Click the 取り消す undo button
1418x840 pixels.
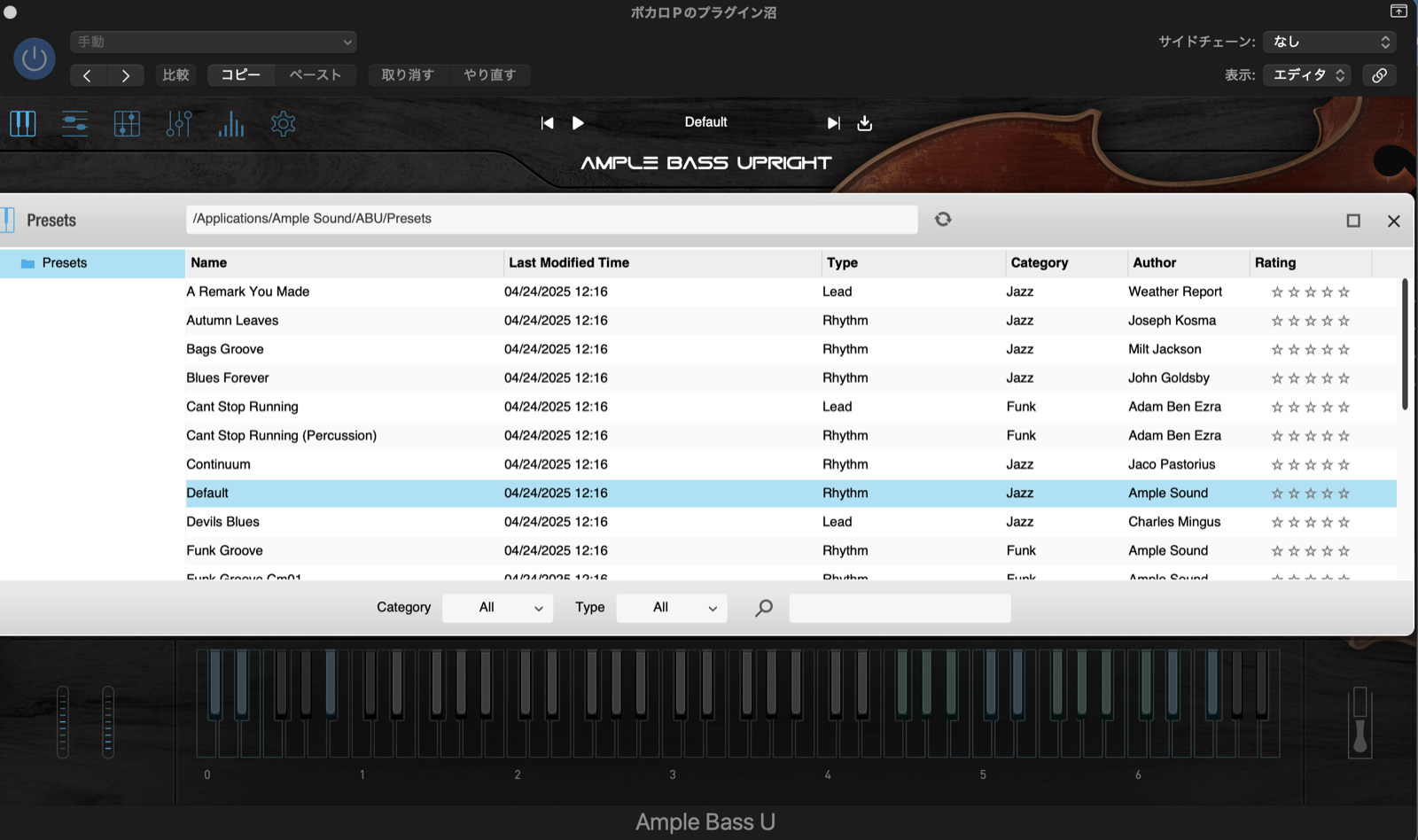pos(408,75)
